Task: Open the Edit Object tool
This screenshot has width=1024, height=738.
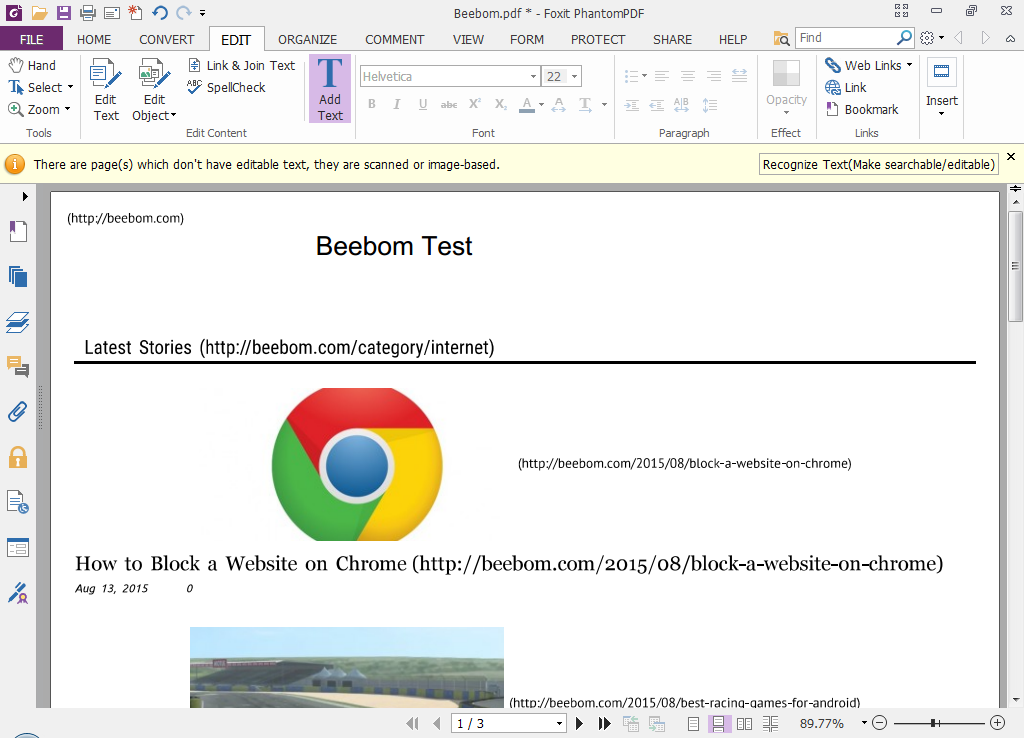Action: pos(154,90)
